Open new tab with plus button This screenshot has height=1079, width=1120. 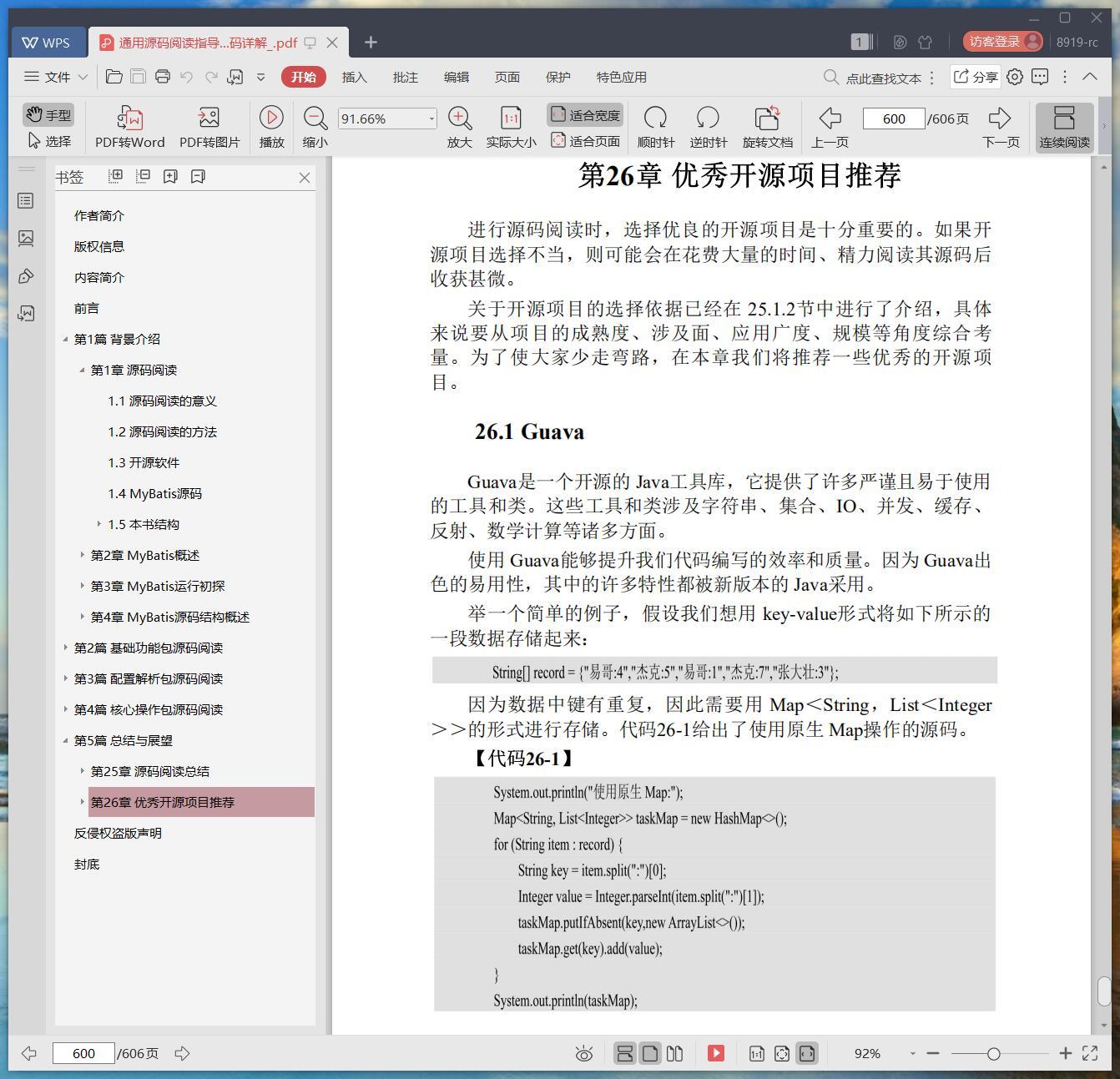[371, 42]
